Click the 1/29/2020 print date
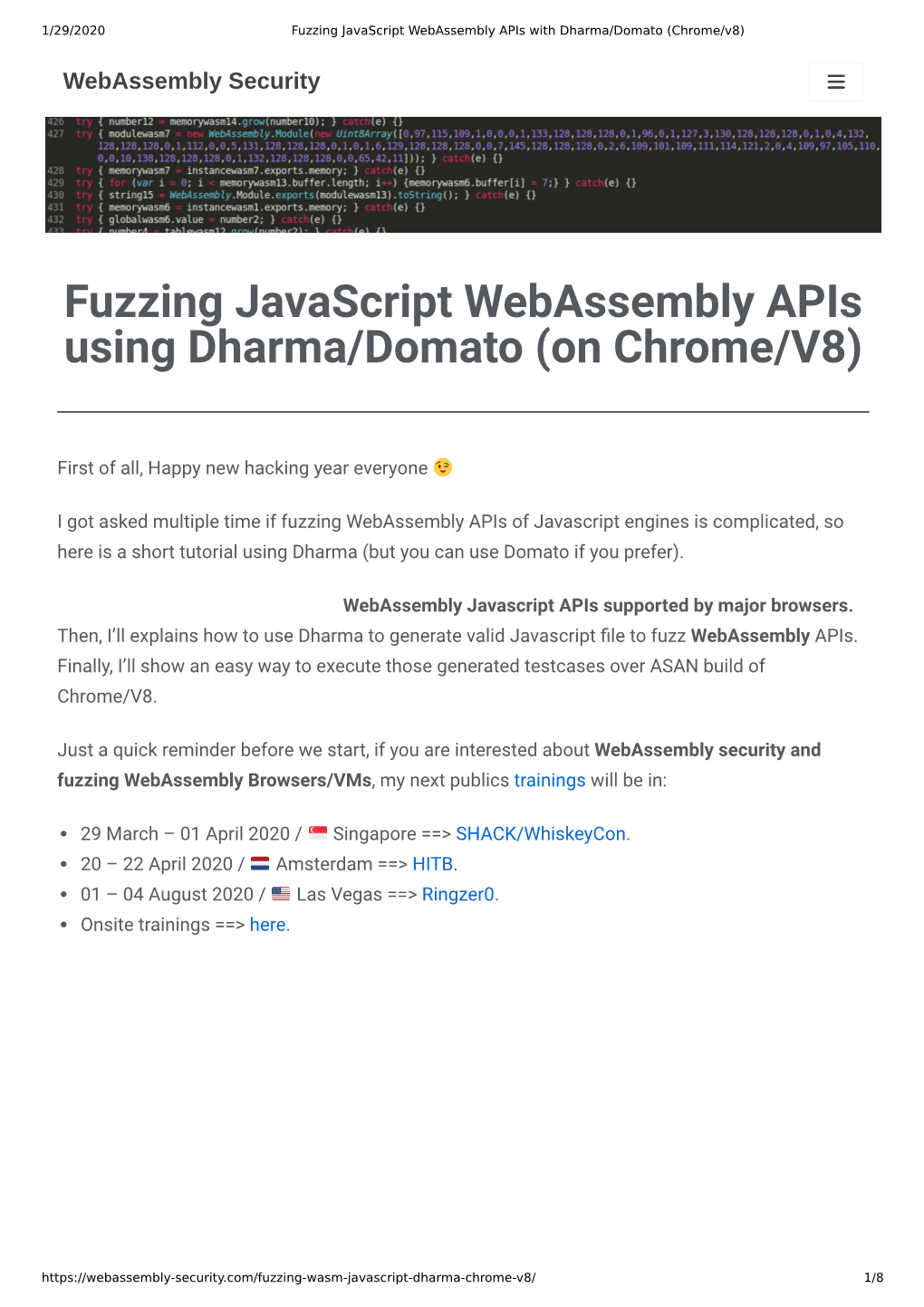 pos(73,30)
